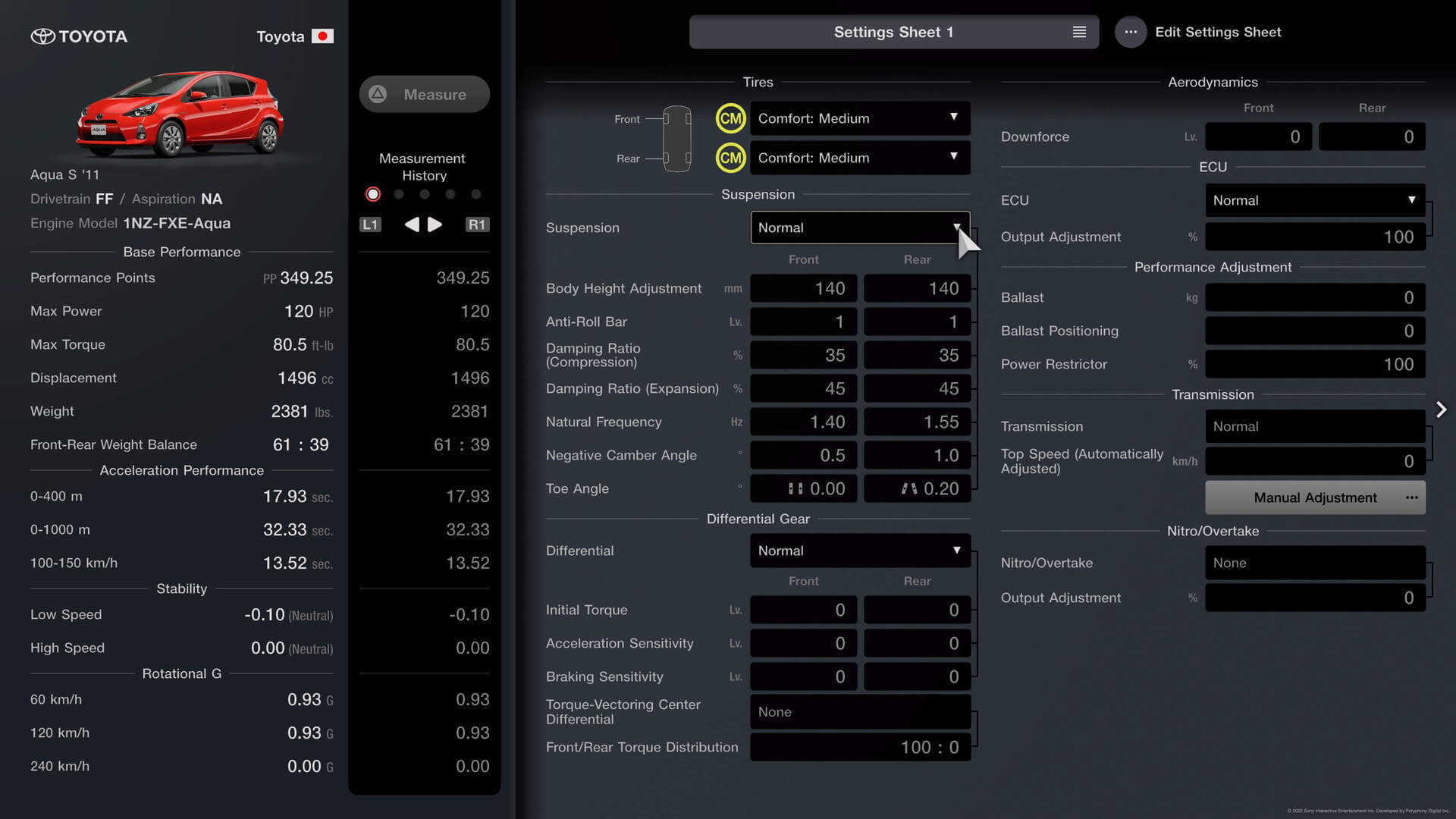1456x819 pixels.
Task: Click the previous lap arrow icon
Action: [x=412, y=224]
